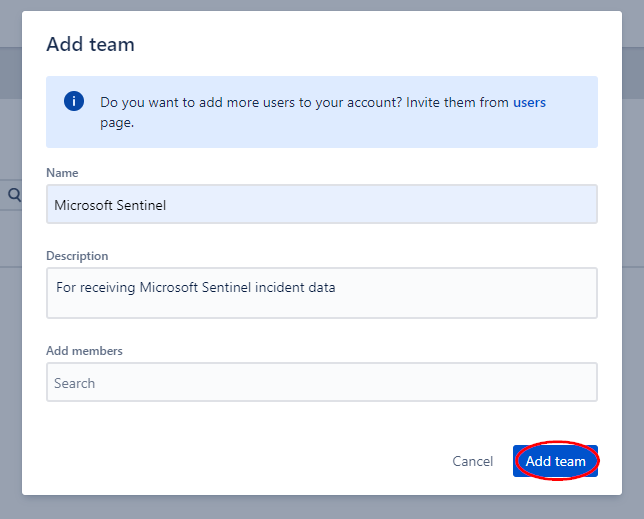The width and height of the screenshot is (644, 519).
Task: Focus the Name field containing Microsoft Sentinel
Action: pos(322,204)
